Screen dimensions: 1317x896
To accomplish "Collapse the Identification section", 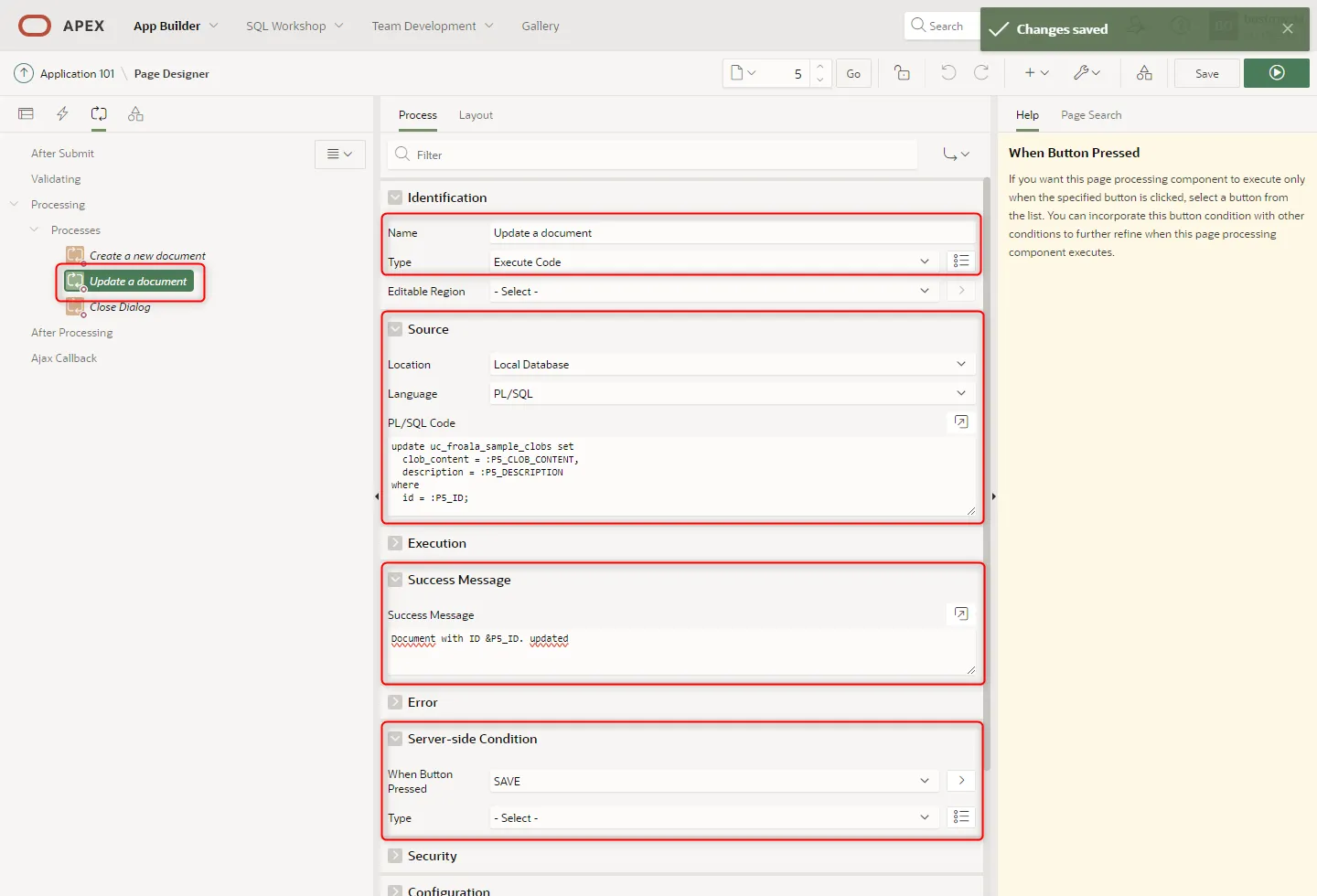I will [395, 197].
